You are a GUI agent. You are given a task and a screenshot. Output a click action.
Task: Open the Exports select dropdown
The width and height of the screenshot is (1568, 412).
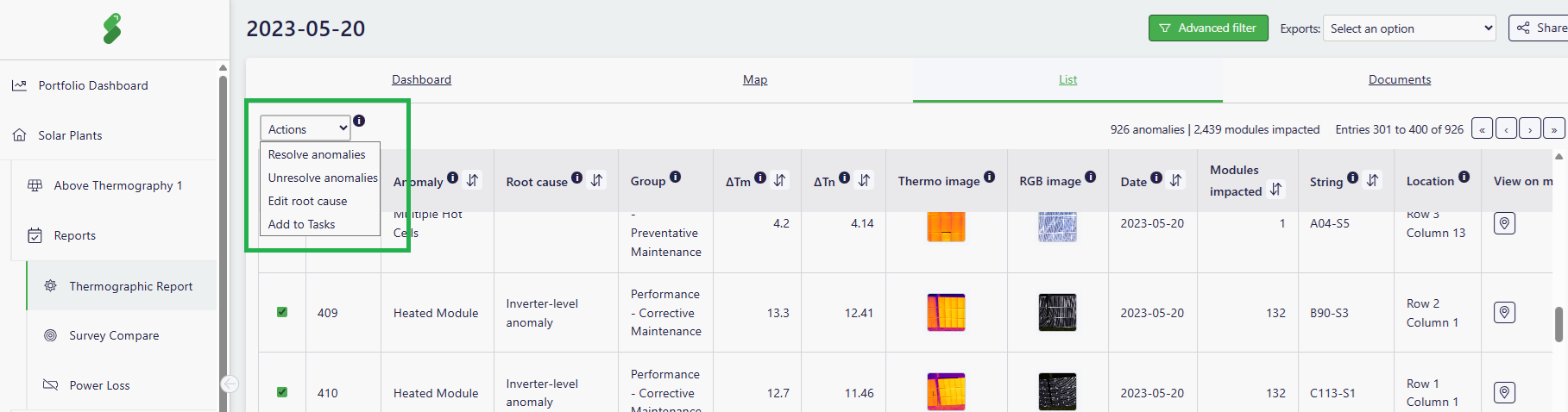pos(1410,28)
